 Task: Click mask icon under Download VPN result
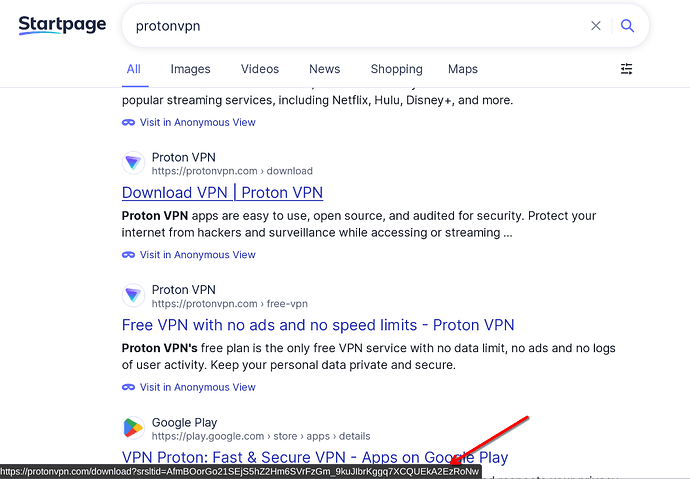click(x=128, y=255)
